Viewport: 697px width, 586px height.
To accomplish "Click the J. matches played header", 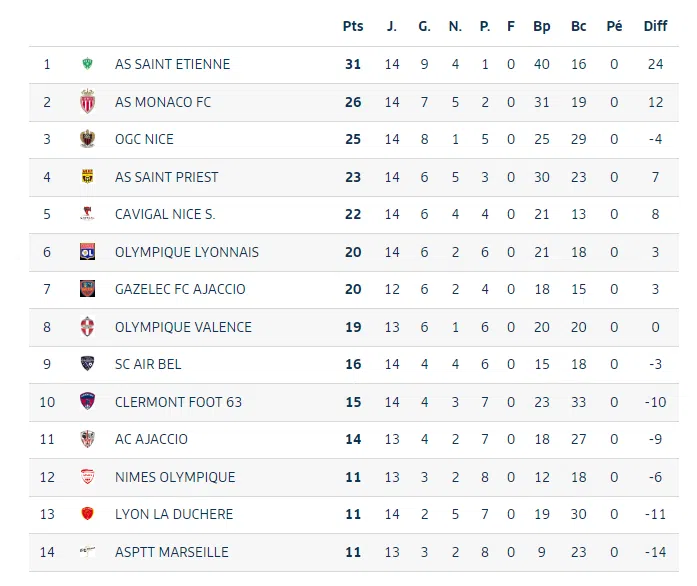I will [x=392, y=26].
